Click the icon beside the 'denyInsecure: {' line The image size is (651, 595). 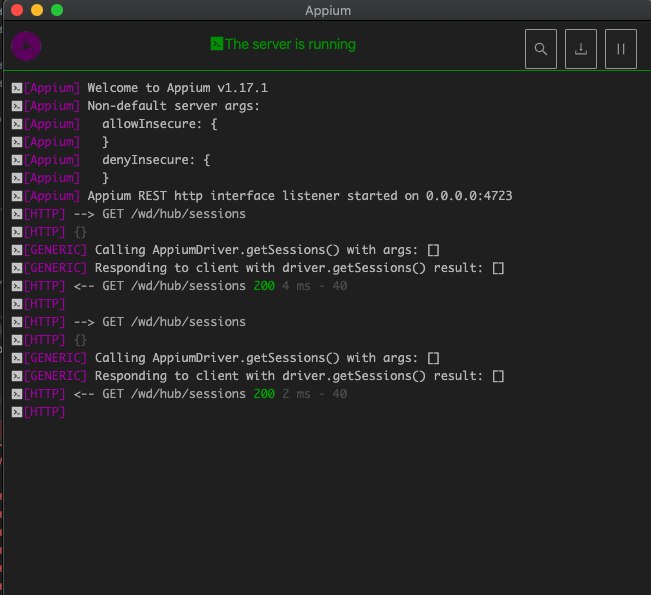click(x=17, y=160)
